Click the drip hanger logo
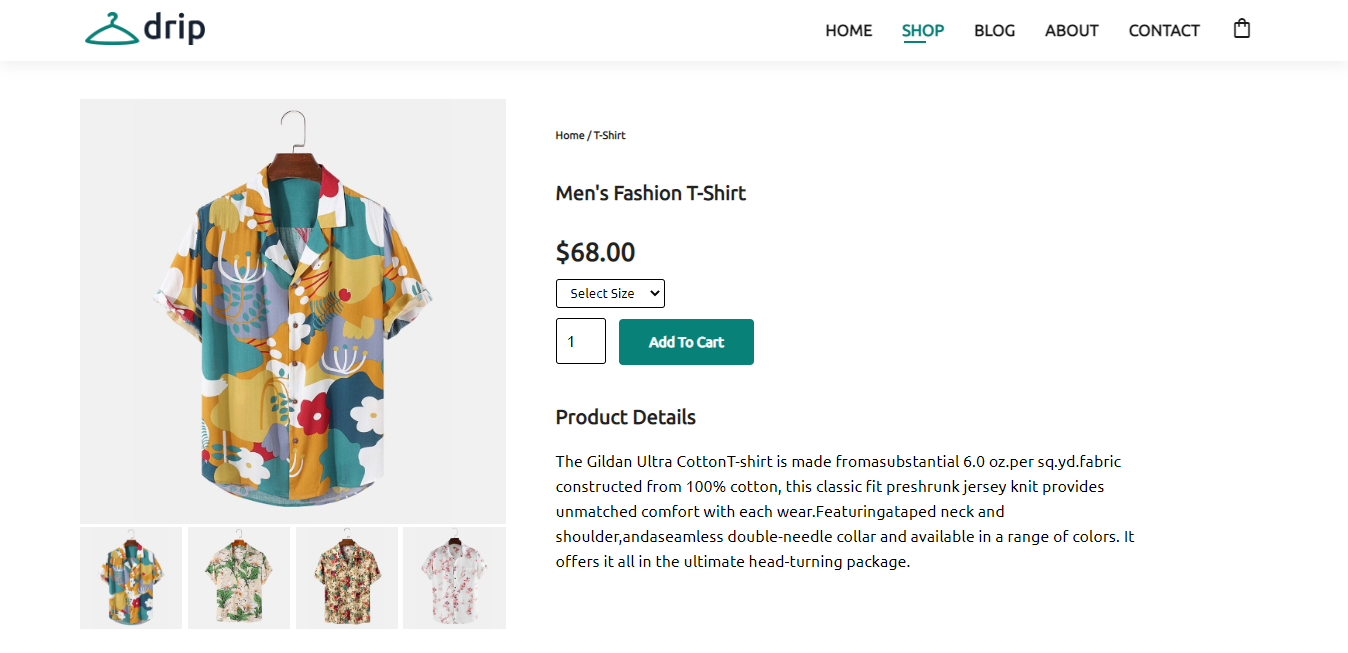The height and width of the screenshot is (653, 1348). coord(145,29)
